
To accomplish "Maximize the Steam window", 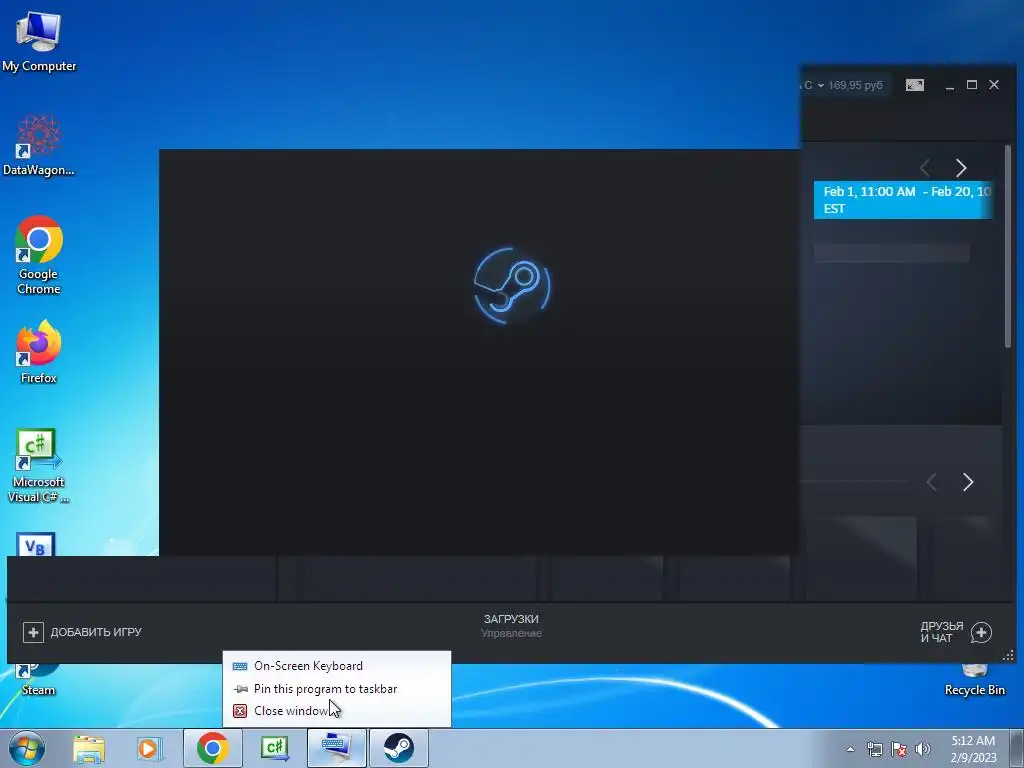I will point(972,85).
